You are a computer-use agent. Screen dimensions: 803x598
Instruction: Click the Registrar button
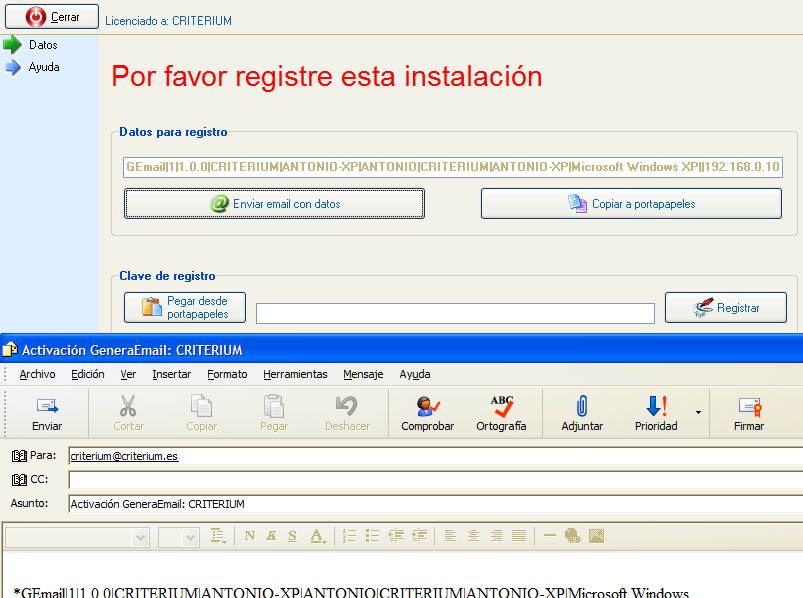725,308
